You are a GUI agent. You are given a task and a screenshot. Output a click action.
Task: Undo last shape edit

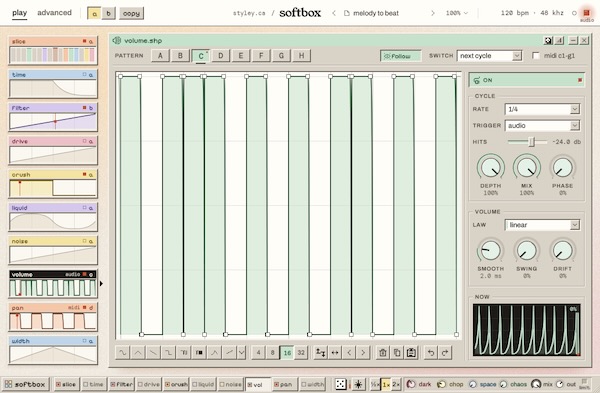point(431,352)
